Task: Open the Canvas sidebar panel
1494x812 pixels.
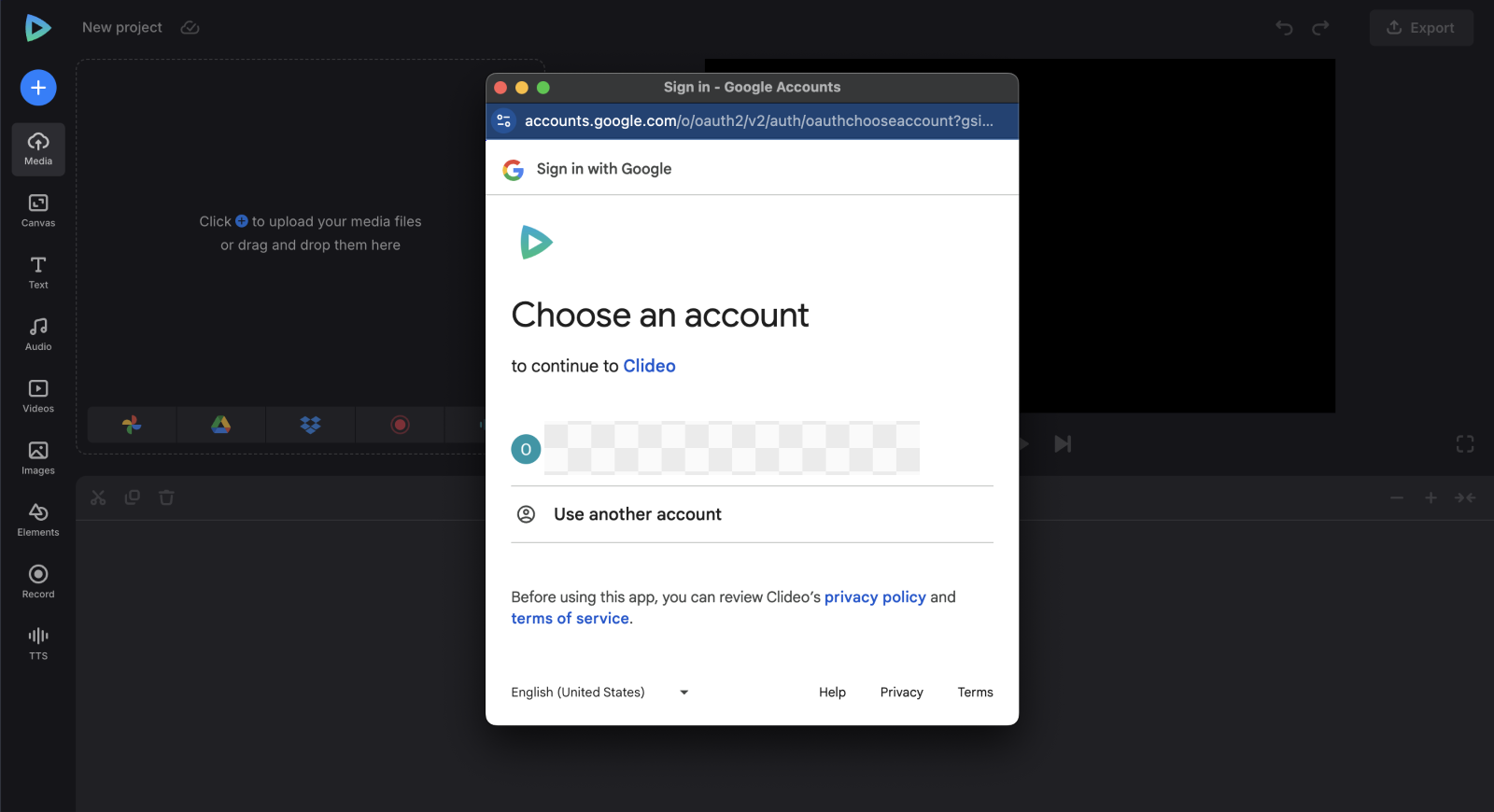Action: click(x=38, y=211)
